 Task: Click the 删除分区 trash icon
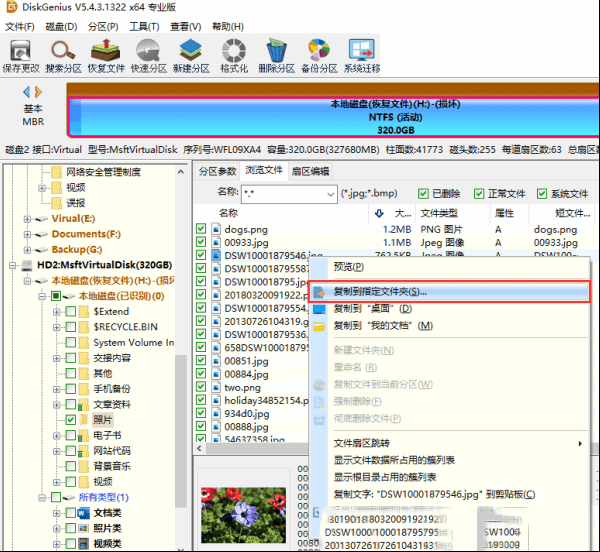pyautogui.click(x=276, y=50)
